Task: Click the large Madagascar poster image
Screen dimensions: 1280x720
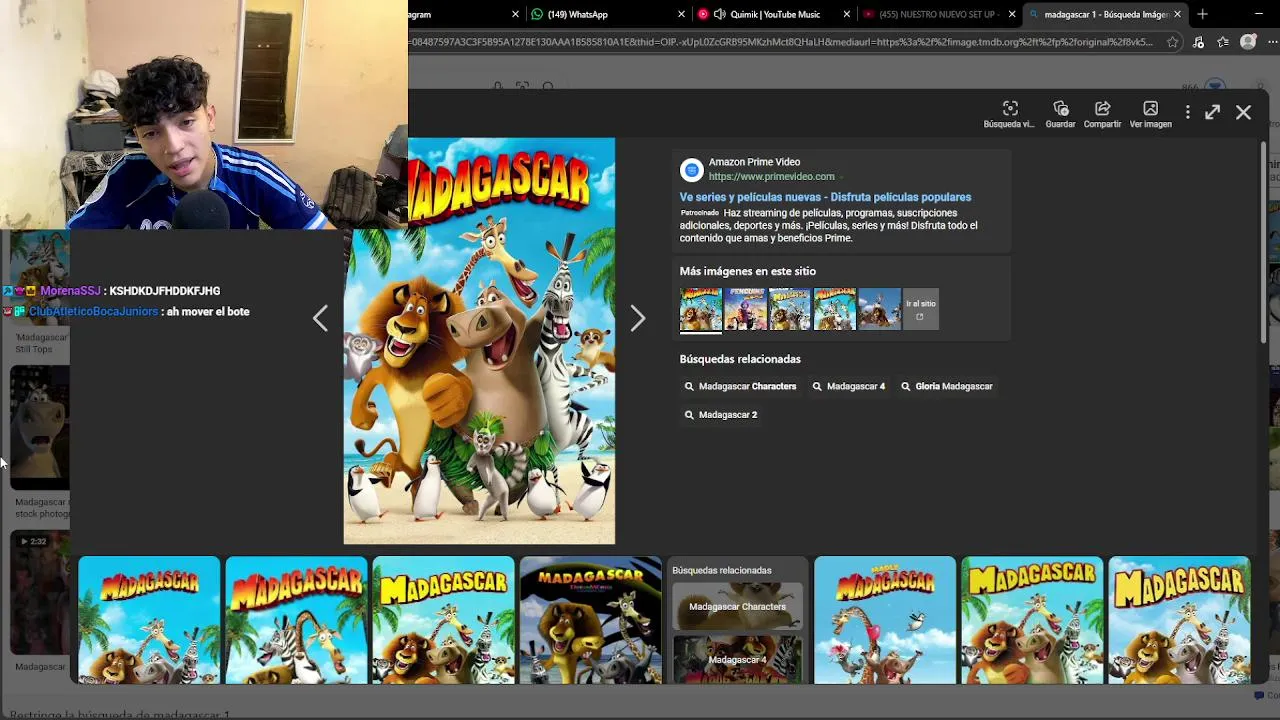Action: click(479, 341)
